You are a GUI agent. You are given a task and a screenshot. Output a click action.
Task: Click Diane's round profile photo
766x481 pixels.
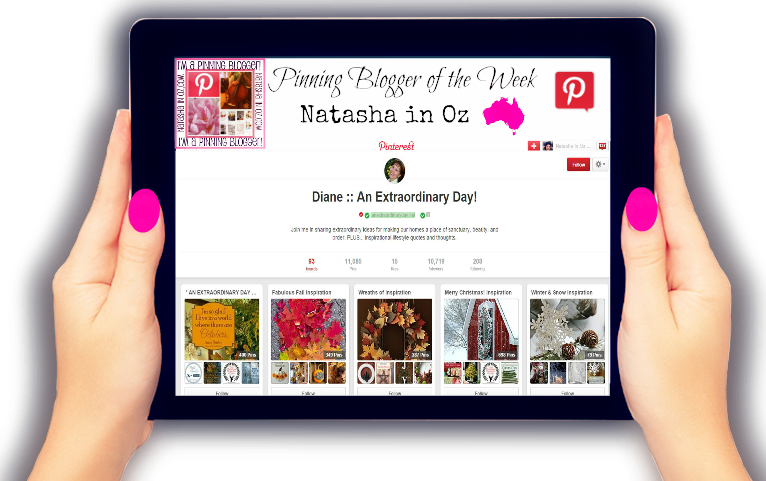[x=395, y=170]
